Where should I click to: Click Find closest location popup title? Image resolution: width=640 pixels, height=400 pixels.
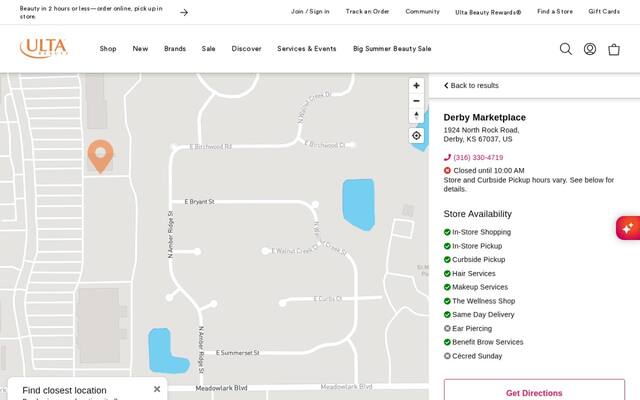[64, 390]
